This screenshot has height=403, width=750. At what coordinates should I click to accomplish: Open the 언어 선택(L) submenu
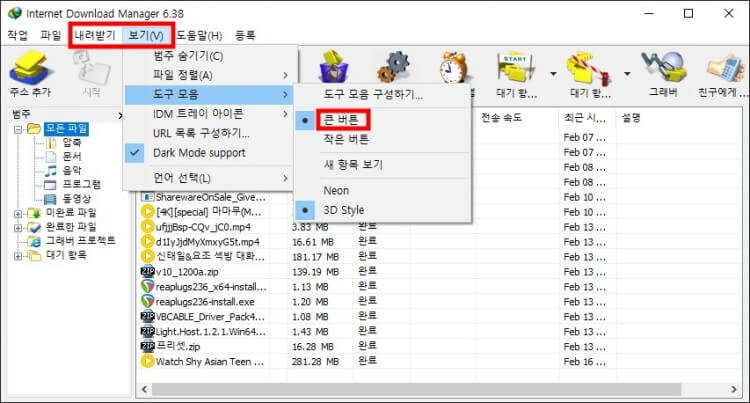(x=209, y=178)
